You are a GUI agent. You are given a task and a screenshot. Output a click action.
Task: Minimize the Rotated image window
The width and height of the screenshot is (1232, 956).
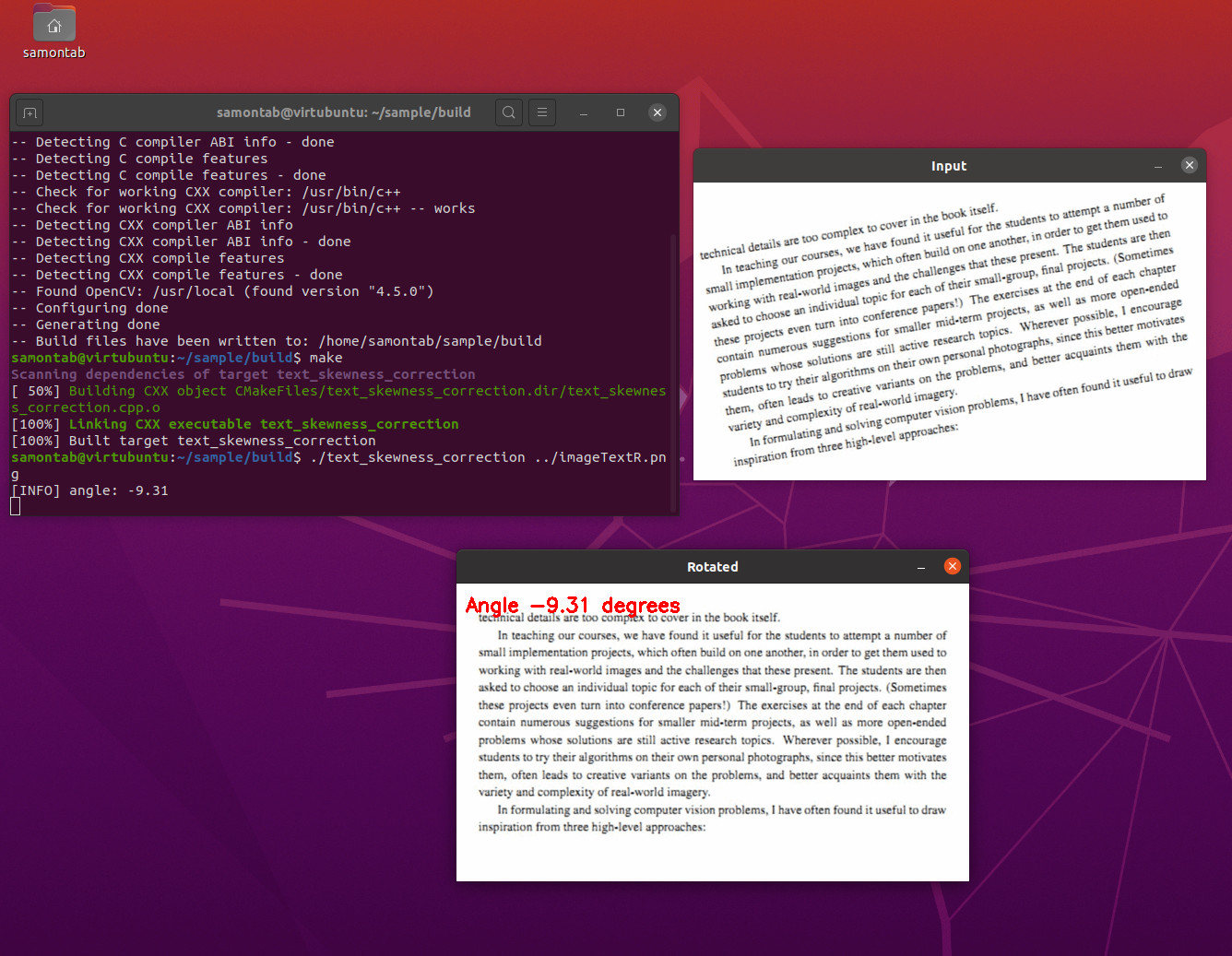point(920,566)
